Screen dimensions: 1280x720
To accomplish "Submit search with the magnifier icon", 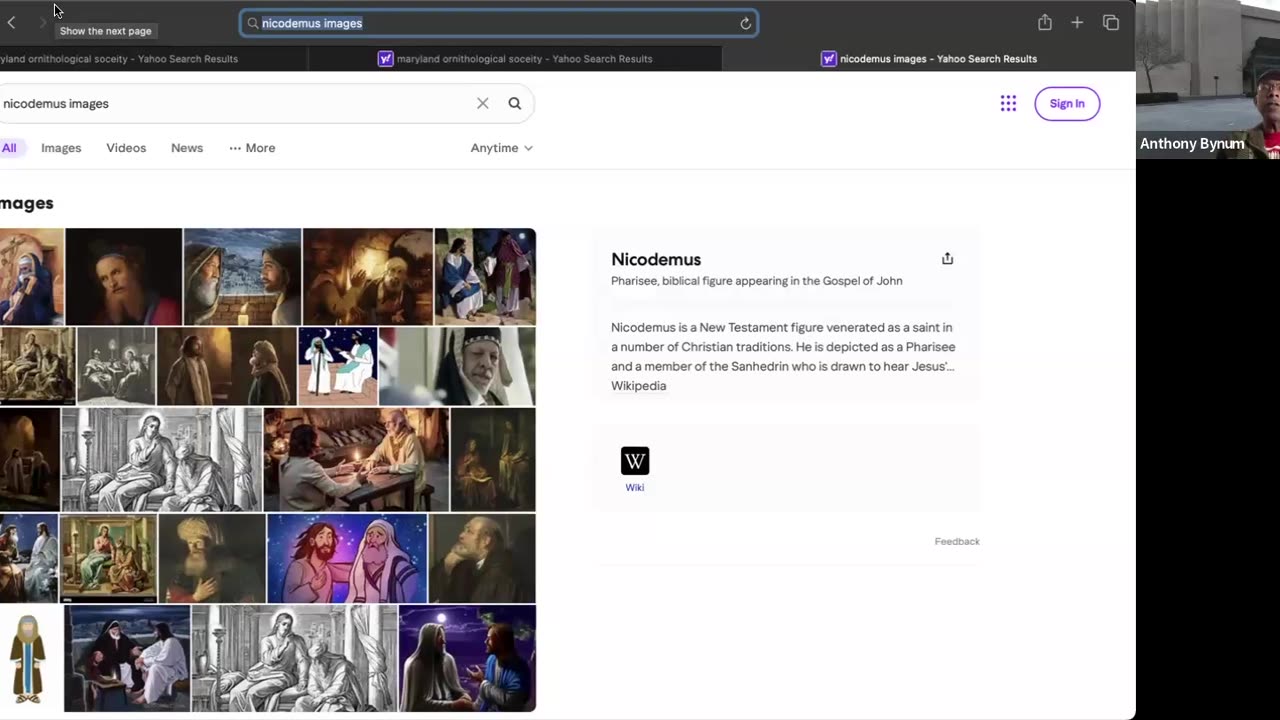I will (x=515, y=103).
